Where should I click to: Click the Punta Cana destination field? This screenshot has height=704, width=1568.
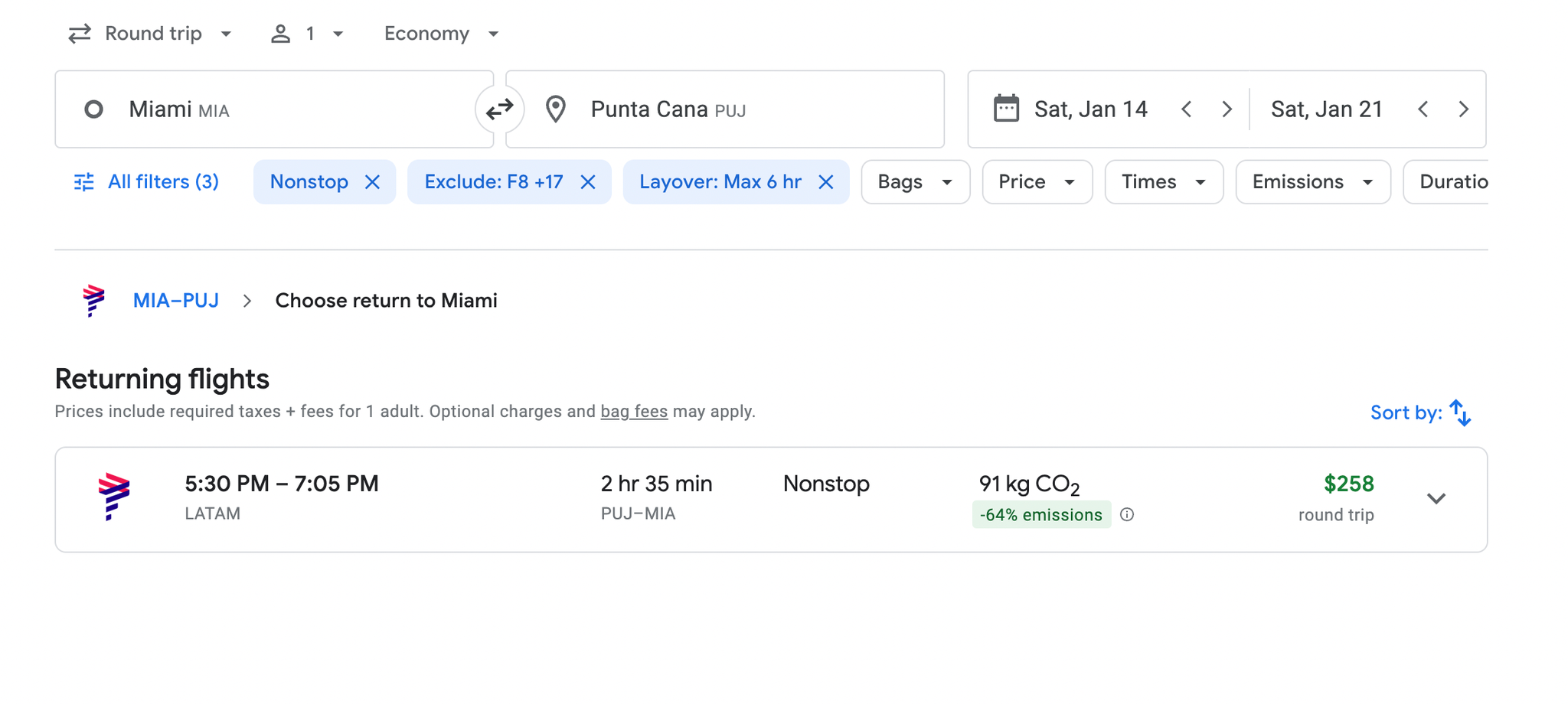pos(724,109)
